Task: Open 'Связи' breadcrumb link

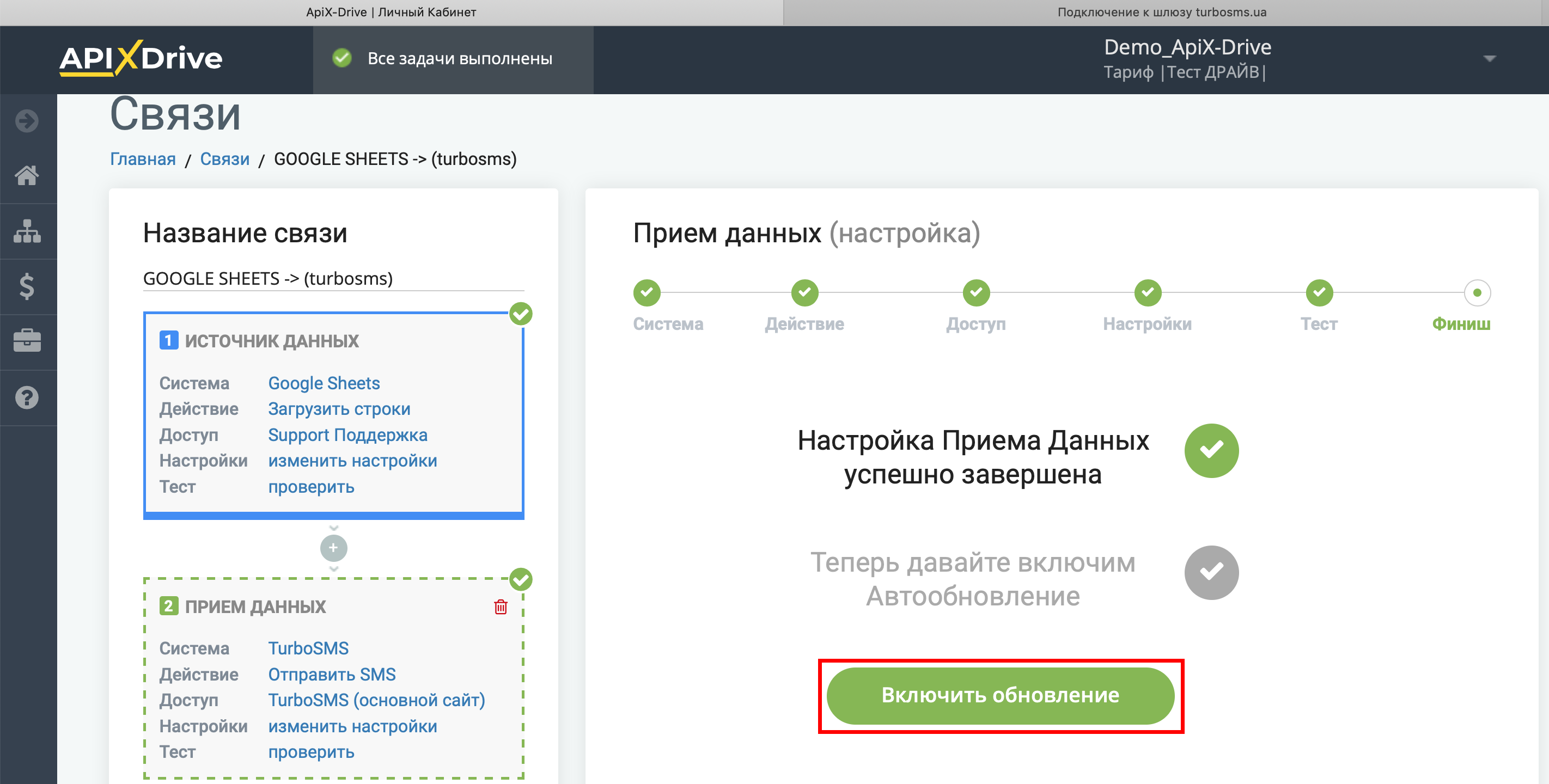Action: pos(224,159)
